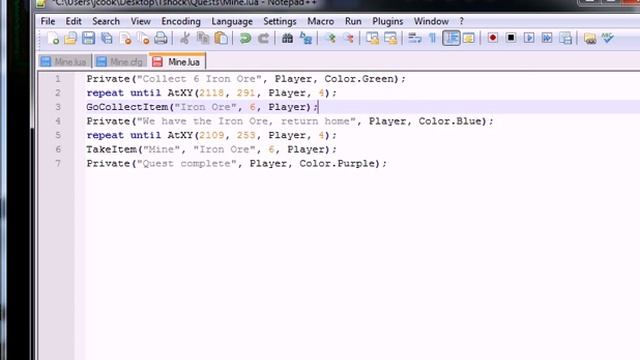Click line number 7 in the margin

(58, 164)
